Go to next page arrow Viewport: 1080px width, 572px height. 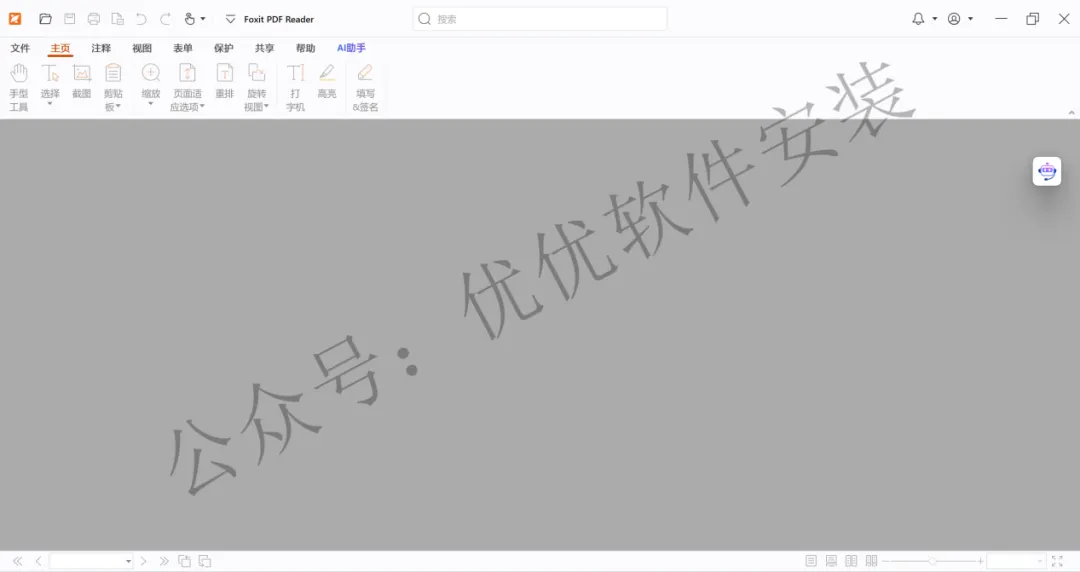pyautogui.click(x=143, y=561)
